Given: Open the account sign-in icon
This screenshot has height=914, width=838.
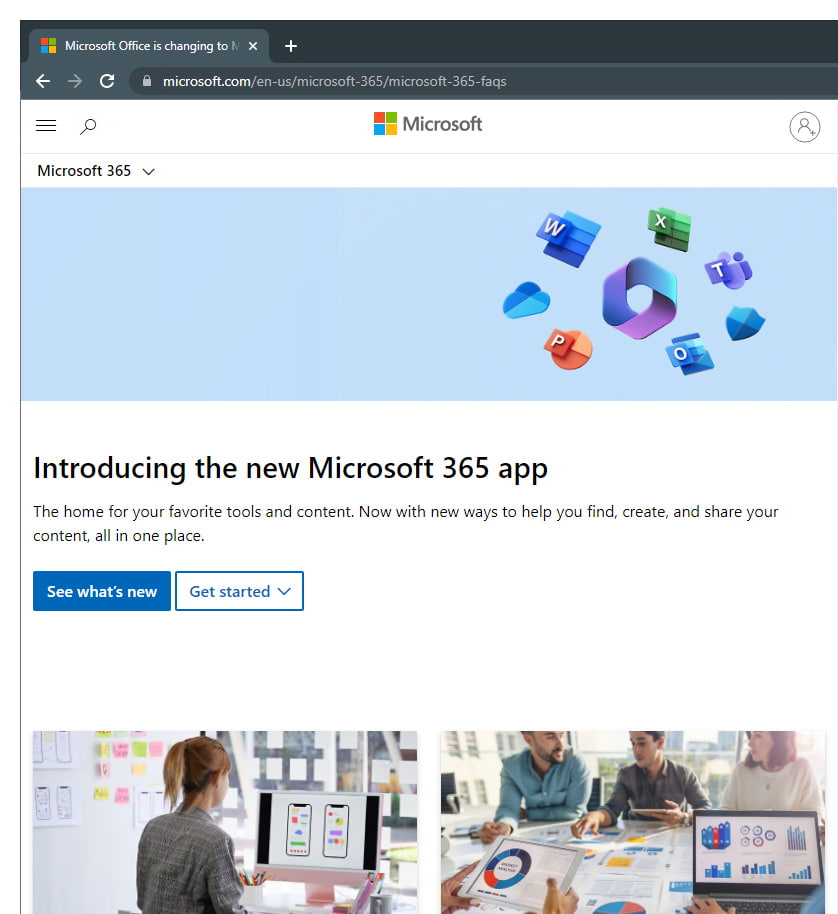Looking at the screenshot, I should [804, 126].
